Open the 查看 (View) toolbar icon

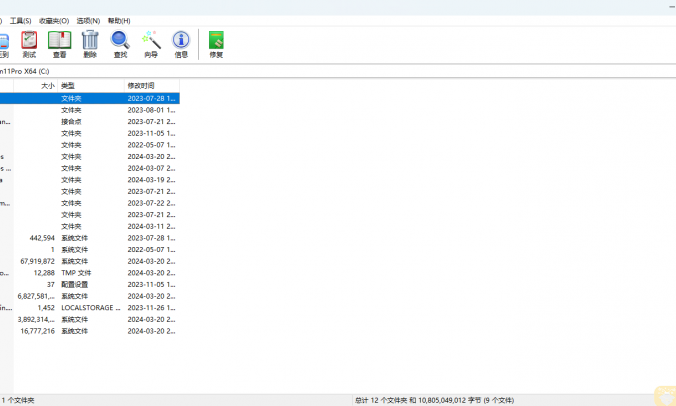(59, 44)
